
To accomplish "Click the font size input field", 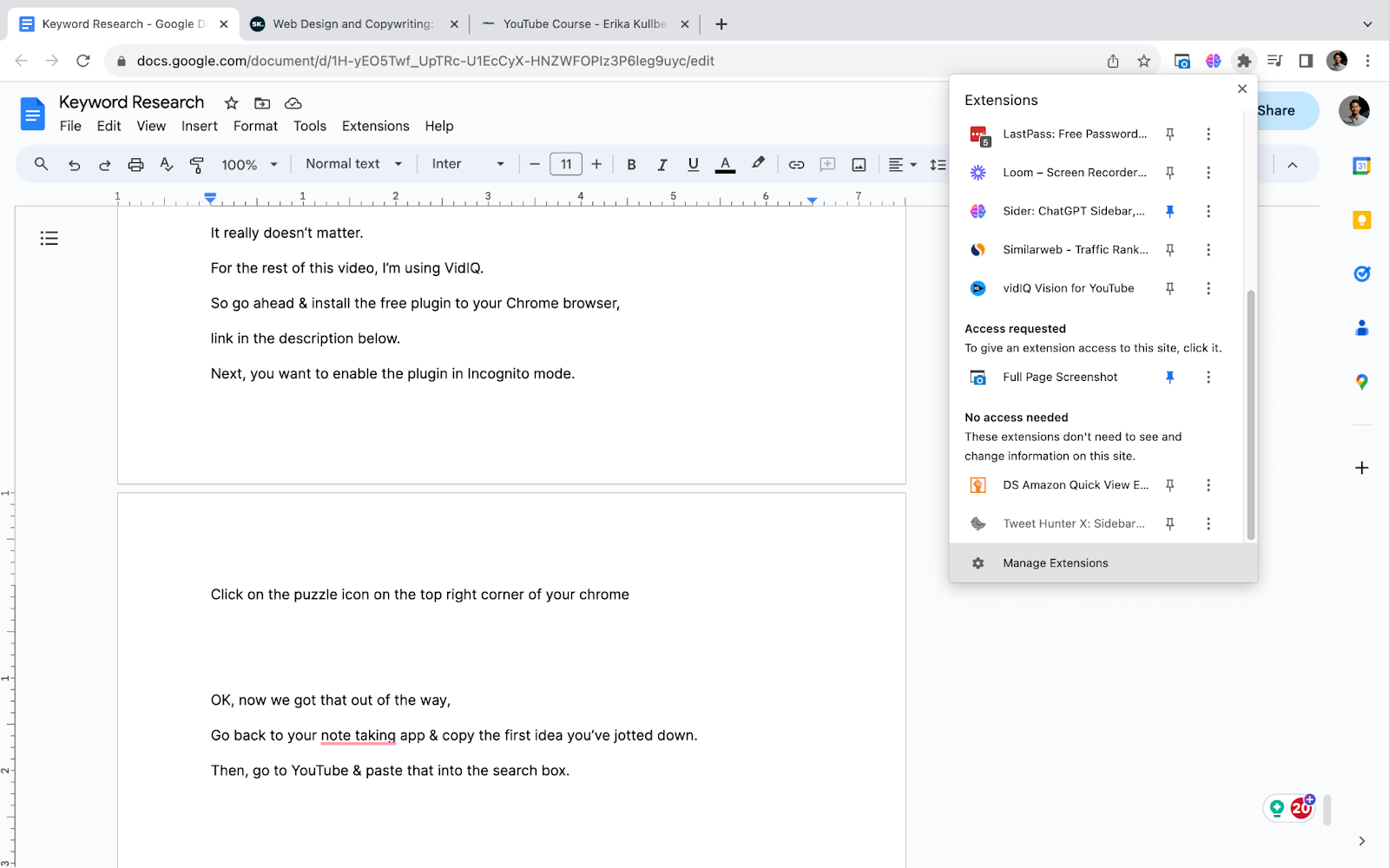I will click(565, 164).
